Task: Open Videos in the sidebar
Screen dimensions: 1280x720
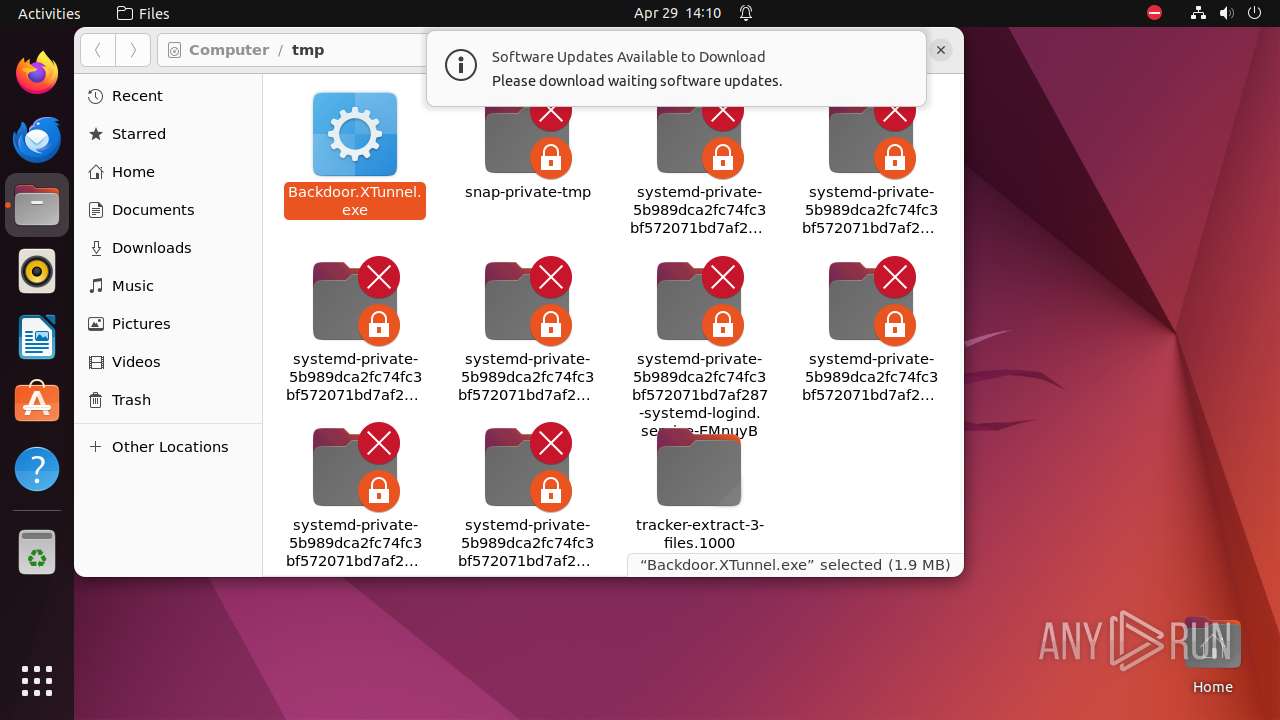Action: pyautogui.click(x=168, y=362)
